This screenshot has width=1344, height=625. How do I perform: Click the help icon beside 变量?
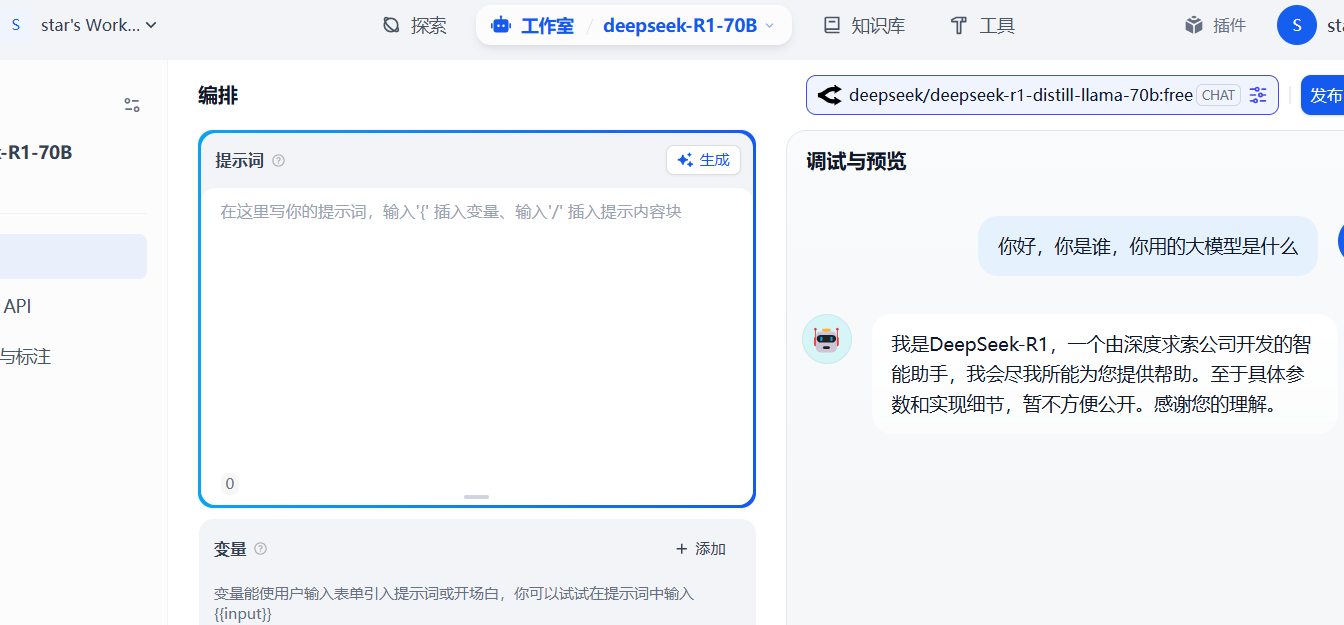(x=261, y=549)
